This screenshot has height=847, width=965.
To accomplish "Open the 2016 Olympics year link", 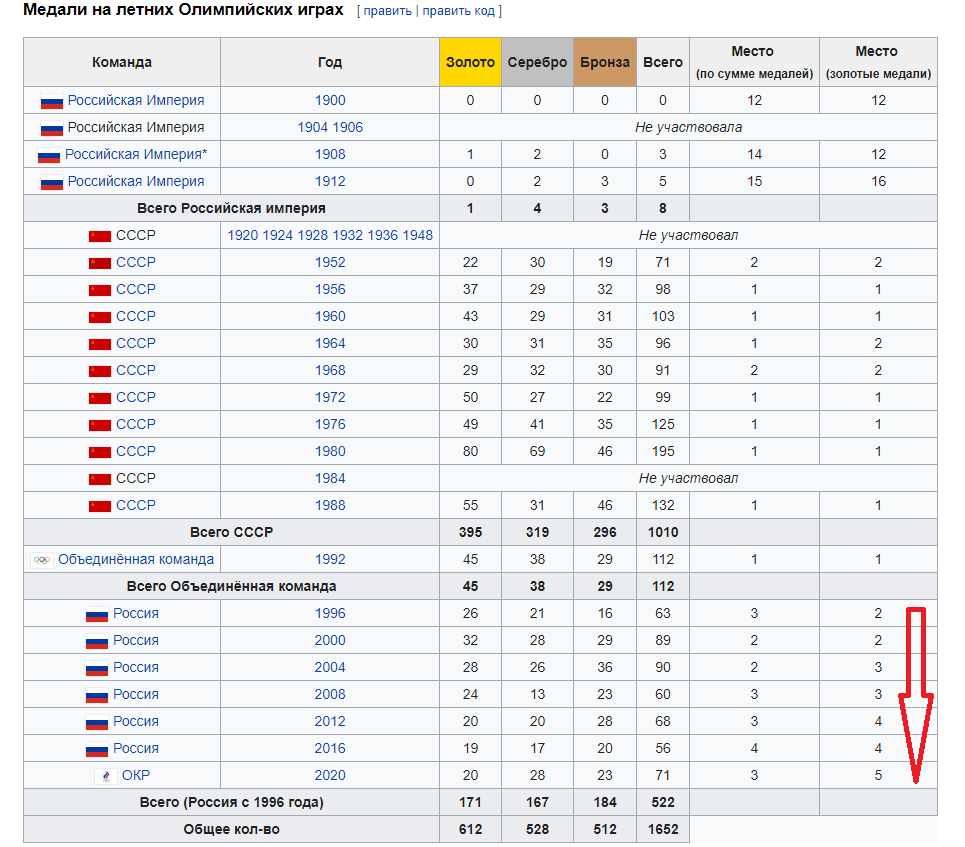I will (330, 749).
